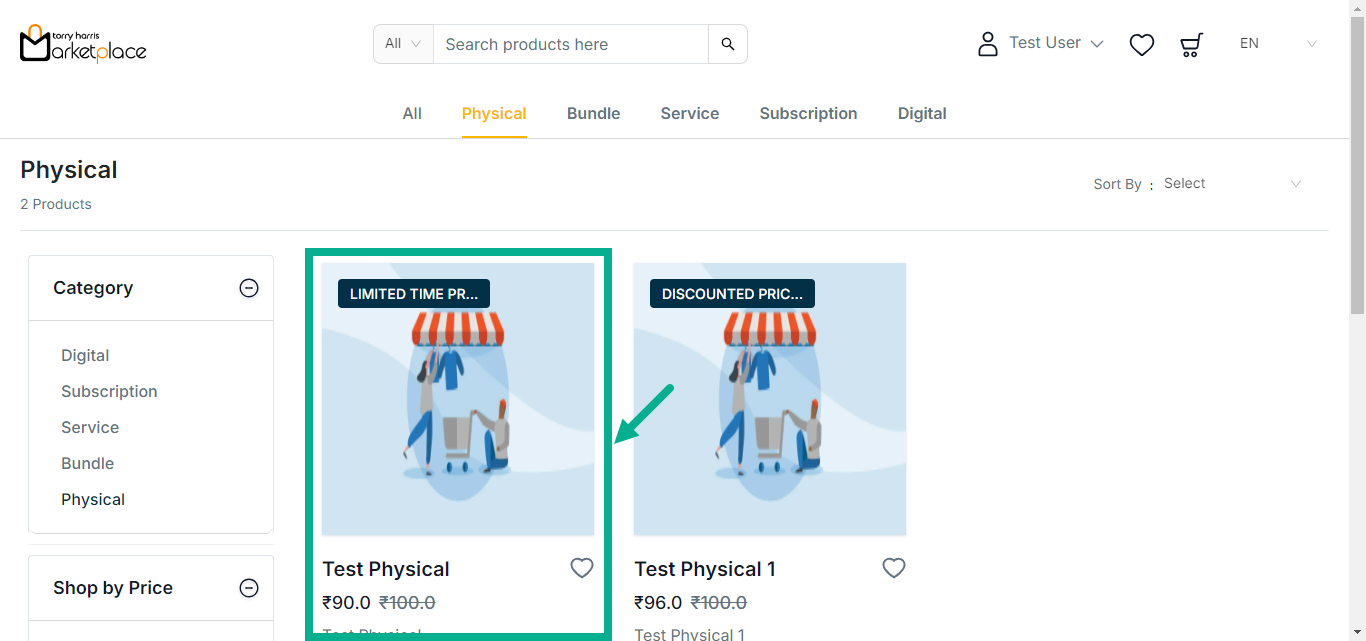This screenshot has width=1366, height=641.
Task: Select the Digital tab
Action: [x=922, y=114]
